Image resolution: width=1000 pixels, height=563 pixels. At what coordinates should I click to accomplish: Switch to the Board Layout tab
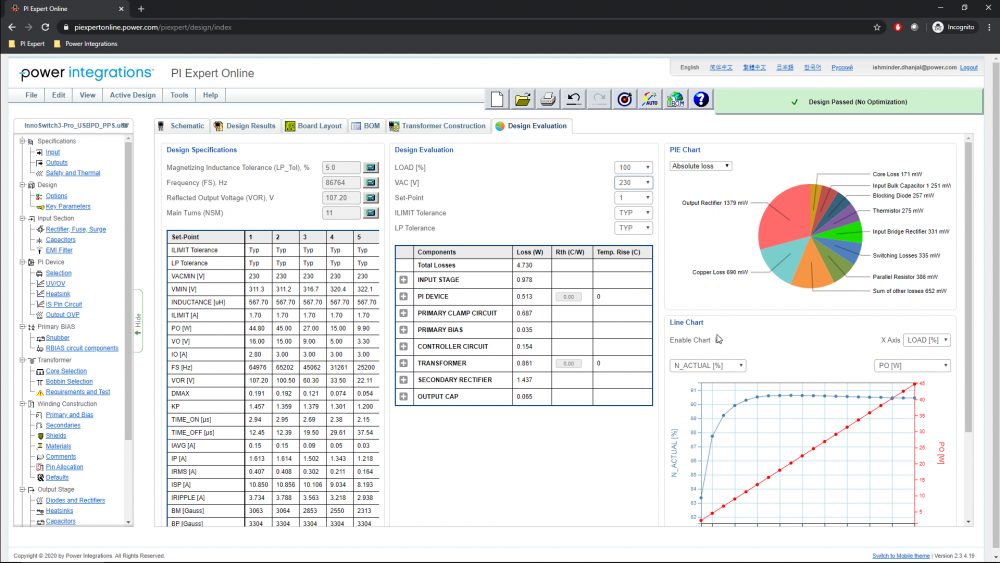click(314, 126)
